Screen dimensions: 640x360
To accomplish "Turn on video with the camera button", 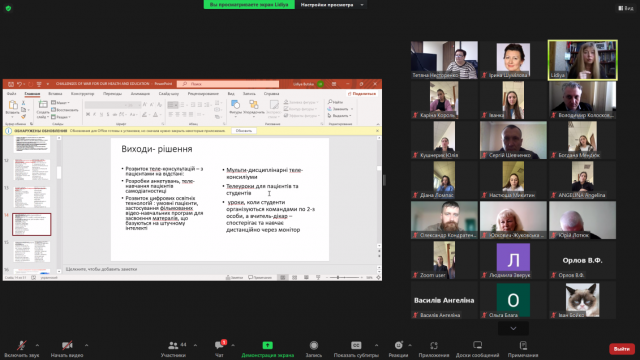I will pos(67,345).
